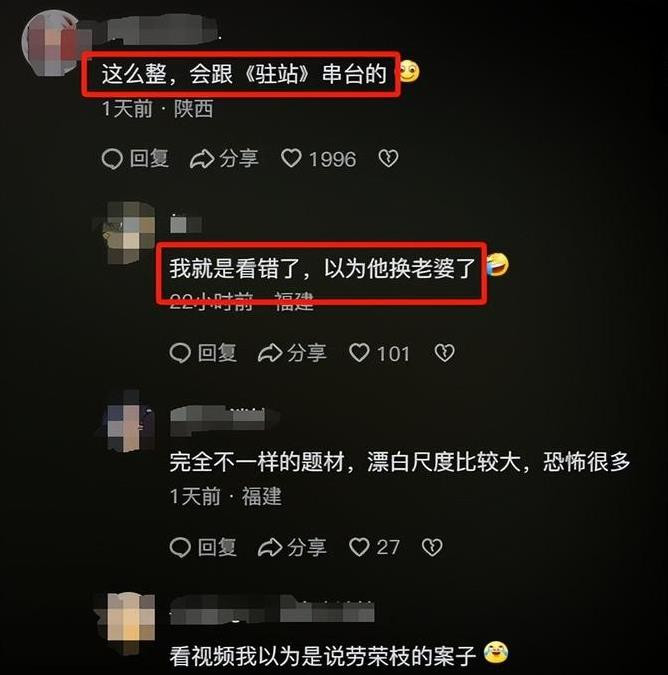The height and width of the screenshot is (675, 668).
Task: Reply to the 换老婆了 comment
Action: point(203,353)
